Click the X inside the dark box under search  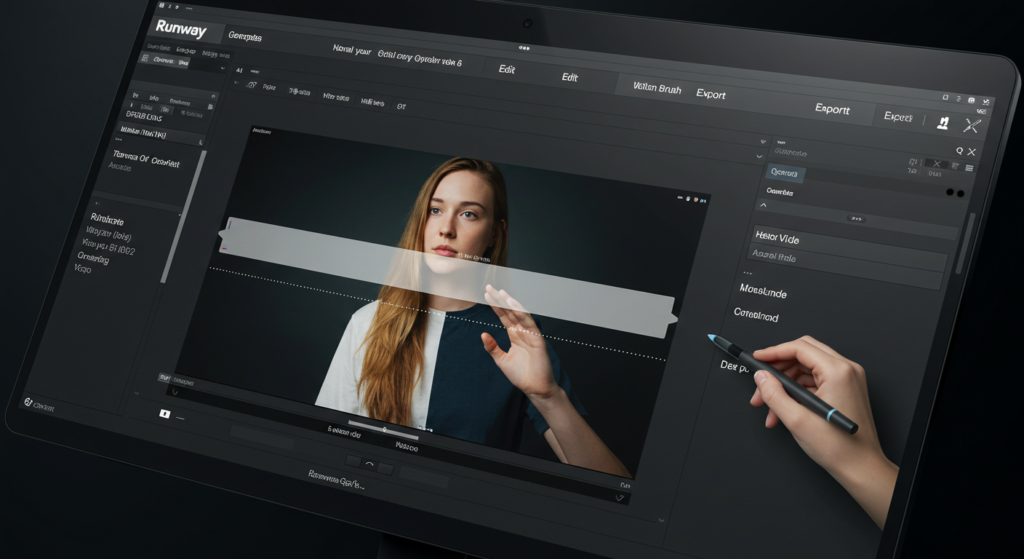point(936,163)
